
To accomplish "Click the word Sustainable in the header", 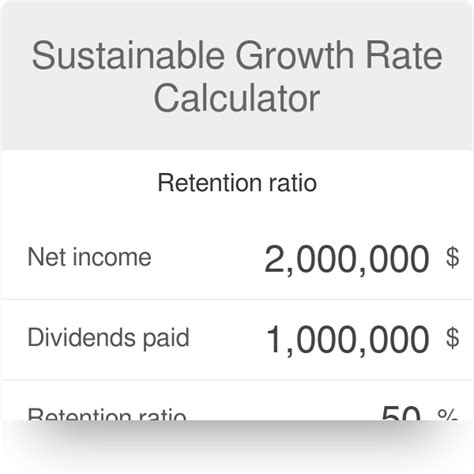I will coord(128,55).
